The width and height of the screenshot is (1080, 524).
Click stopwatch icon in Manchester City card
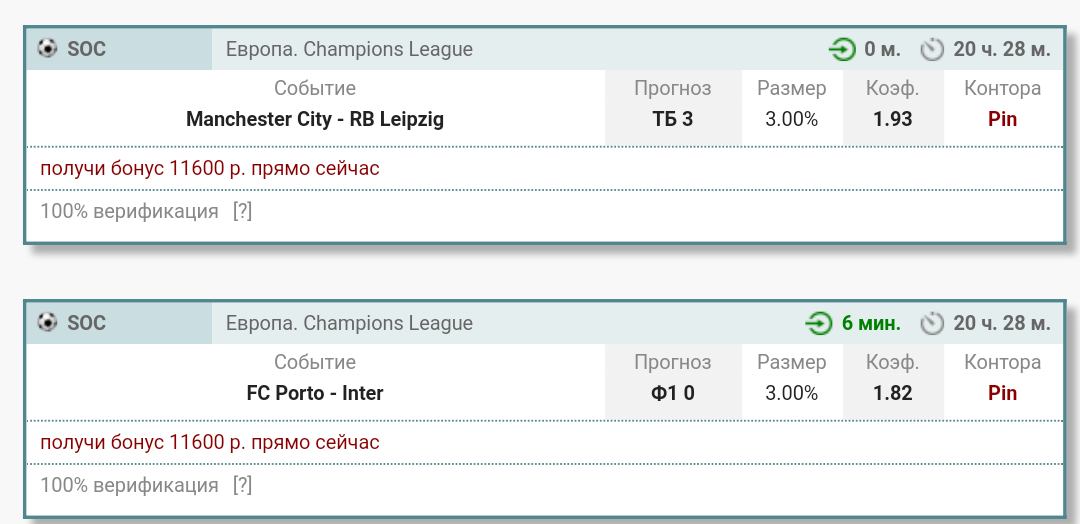click(x=932, y=49)
